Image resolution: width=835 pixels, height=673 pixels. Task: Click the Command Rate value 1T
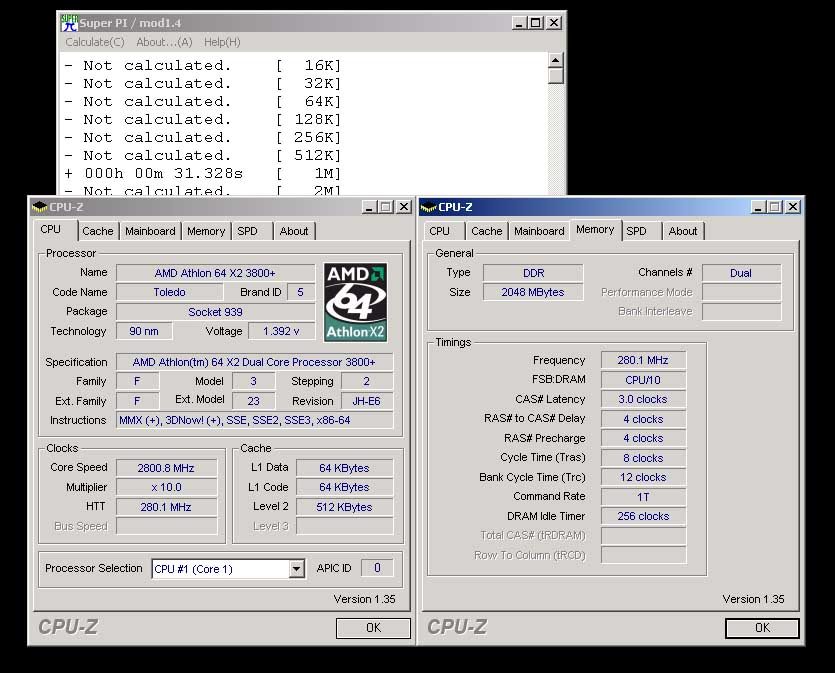click(x=643, y=497)
